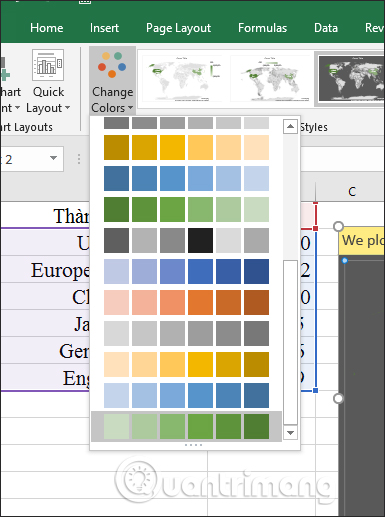The image size is (385, 517).
Task: Choose the first light map chart style
Action: coord(182,79)
